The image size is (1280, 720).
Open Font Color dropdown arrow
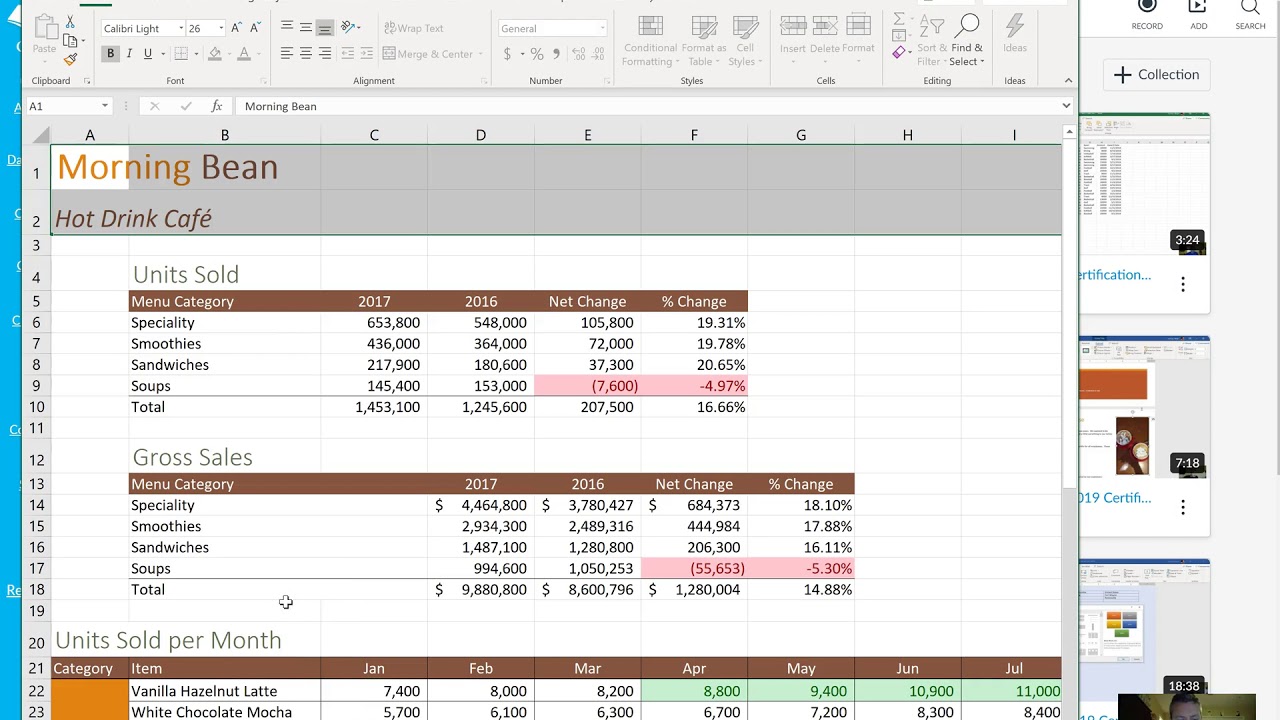257,54
